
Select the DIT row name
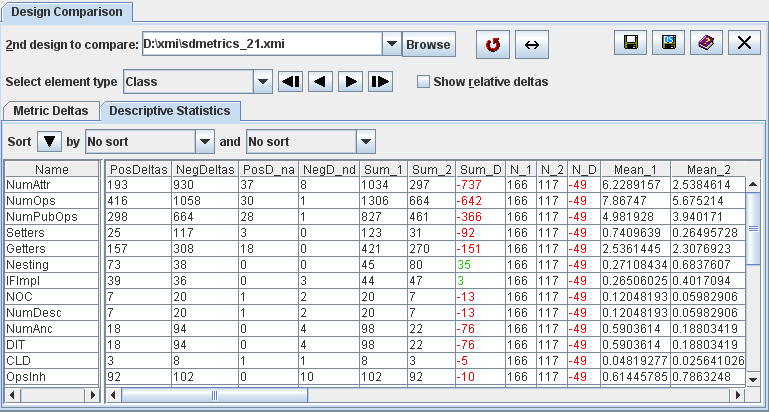[52, 345]
